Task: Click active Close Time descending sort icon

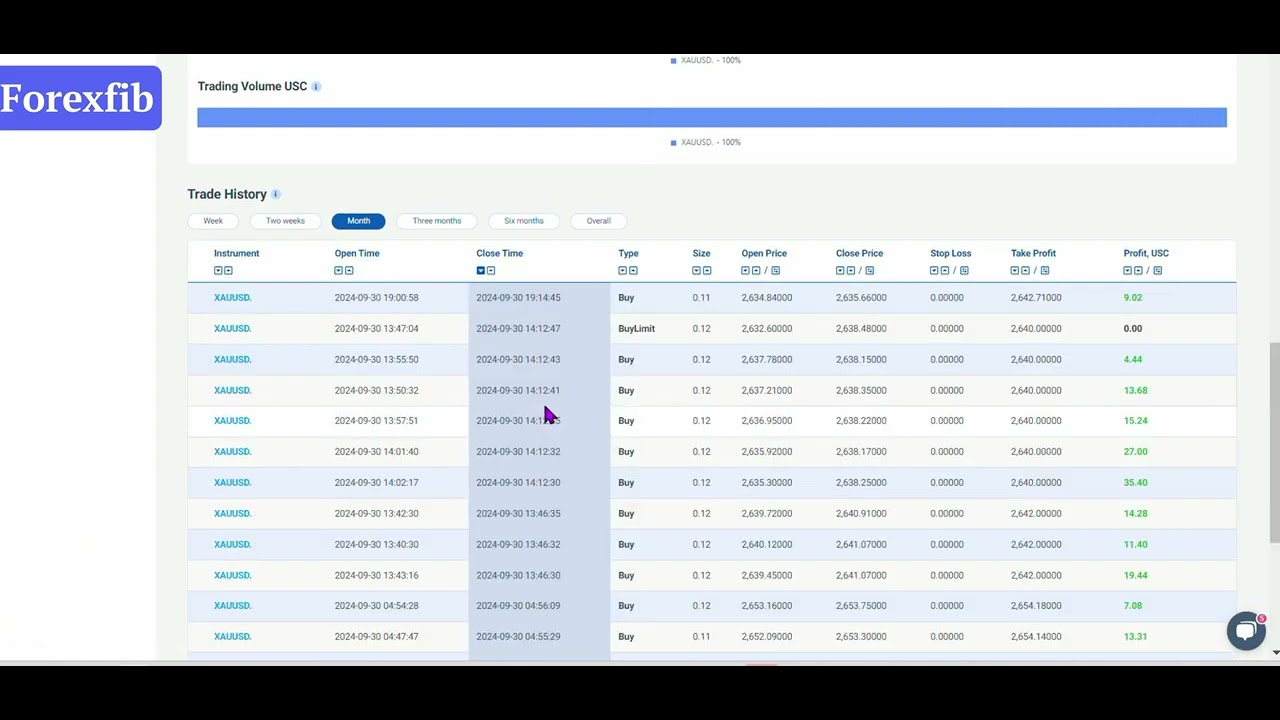Action: tap(481, 271)
